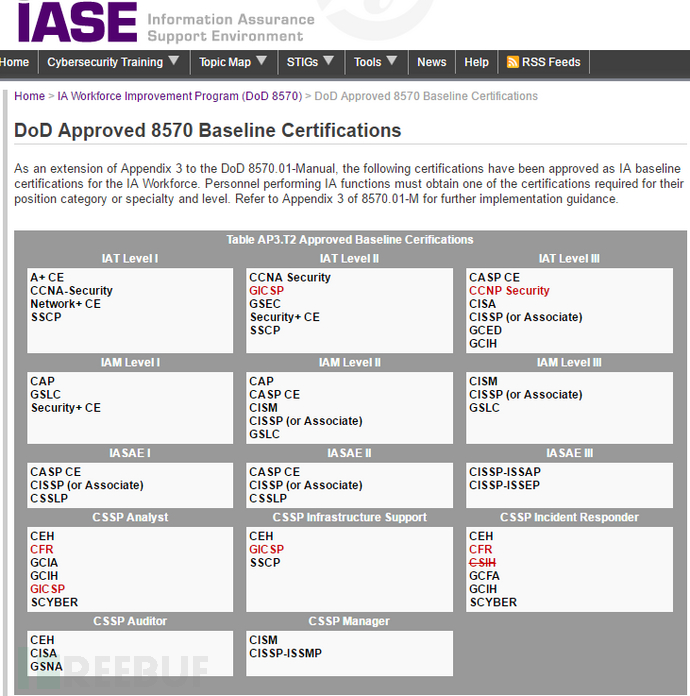Click the Home breadcrumb link
Image resolution: width=690 pixels, height=696 pixels.
[x=29, y=96]
